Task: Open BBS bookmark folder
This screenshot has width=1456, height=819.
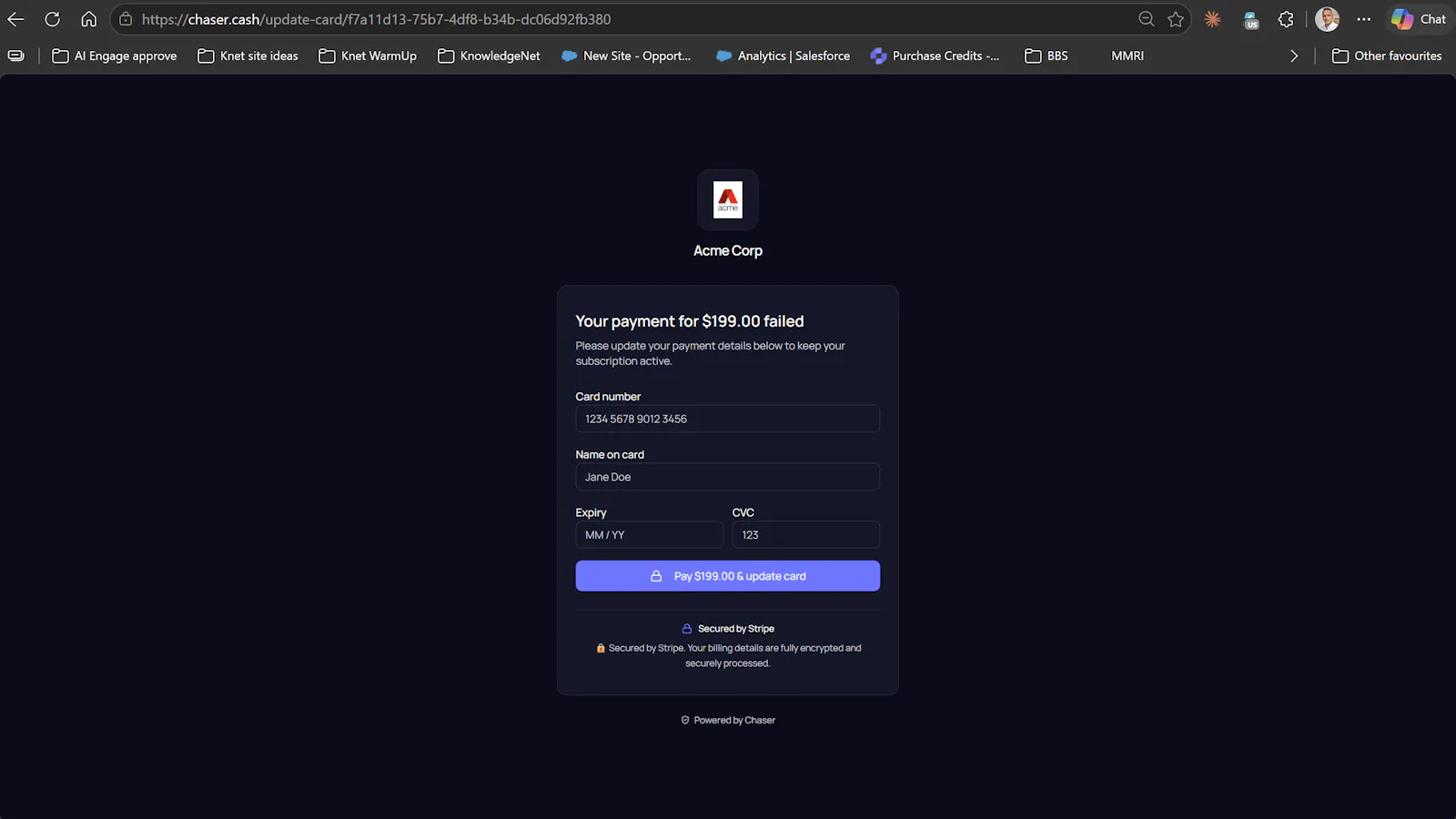Action: click(1046, 56)
